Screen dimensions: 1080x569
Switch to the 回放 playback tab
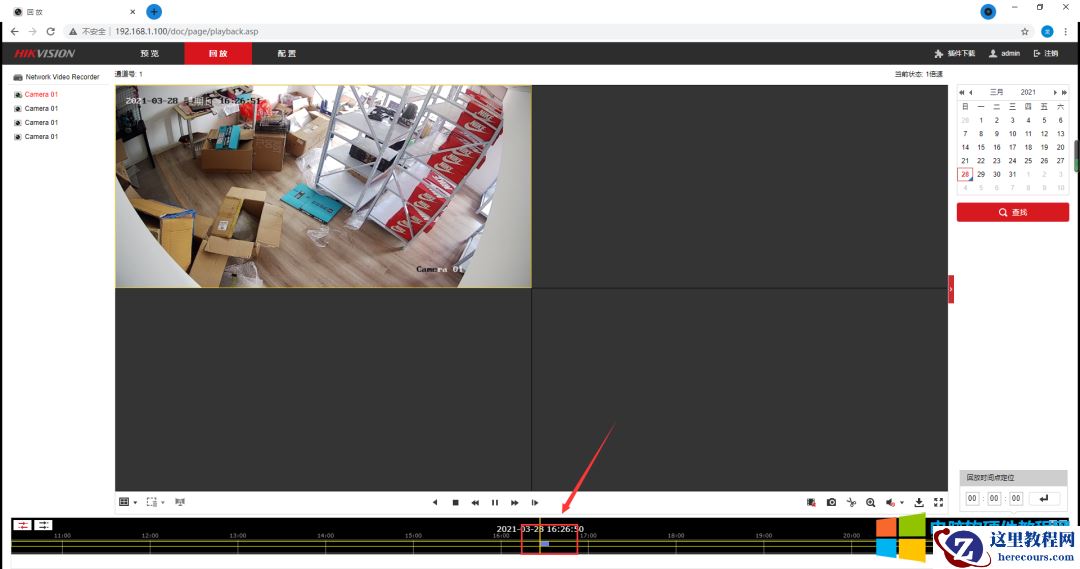[218, 53]
